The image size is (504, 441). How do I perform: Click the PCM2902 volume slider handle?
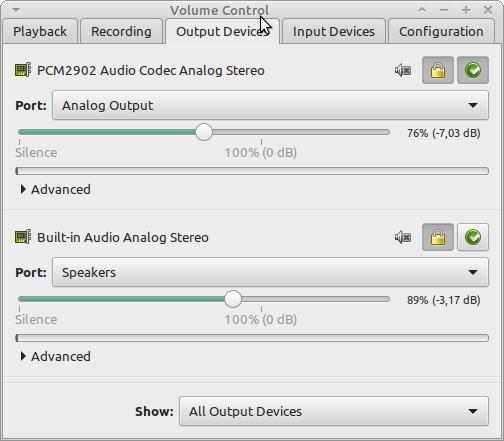point(204,132)
